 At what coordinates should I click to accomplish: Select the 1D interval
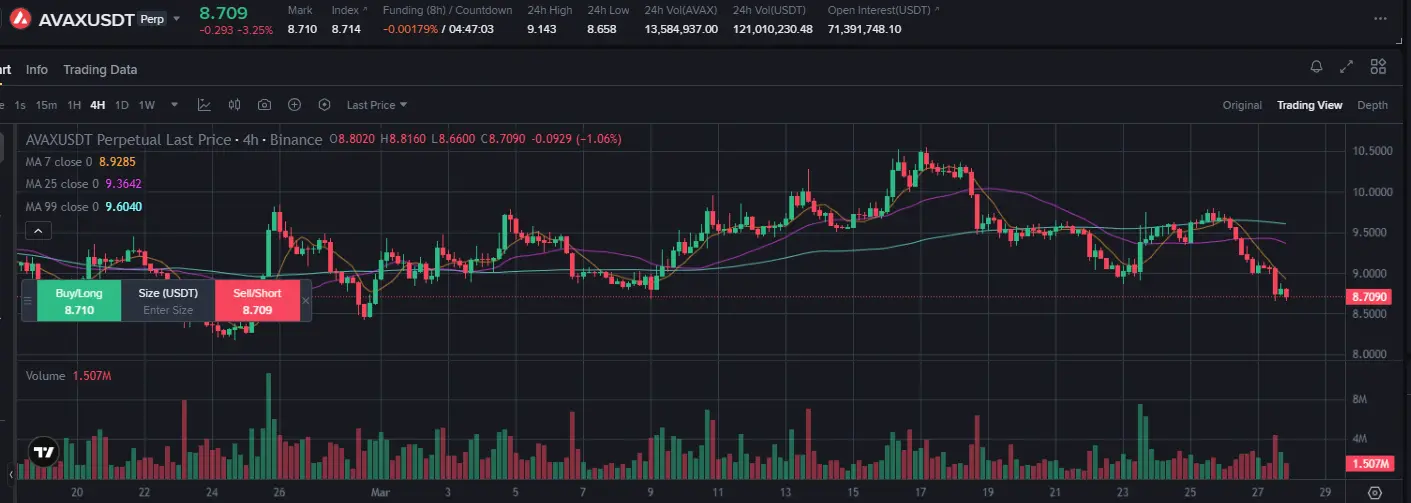tap(121, 105)
